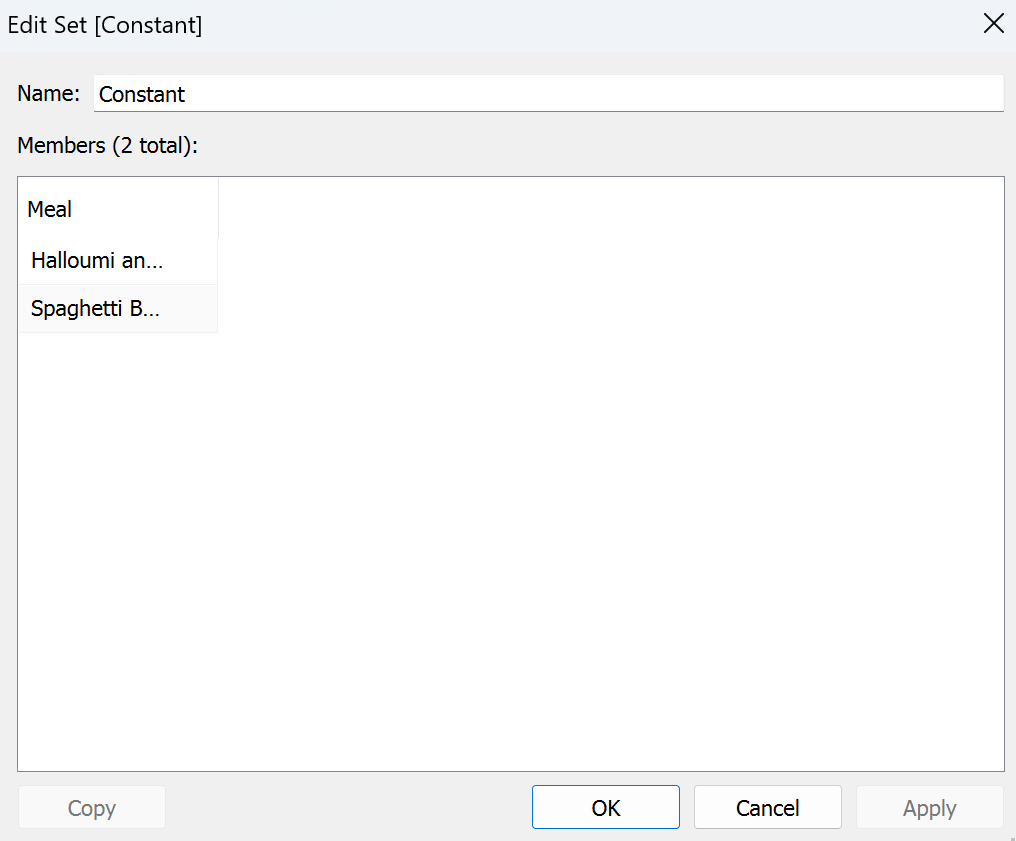Click the Copy button
Viewport: 1016px width, 841px height.
pyautogui.click(x=91, y=808)
